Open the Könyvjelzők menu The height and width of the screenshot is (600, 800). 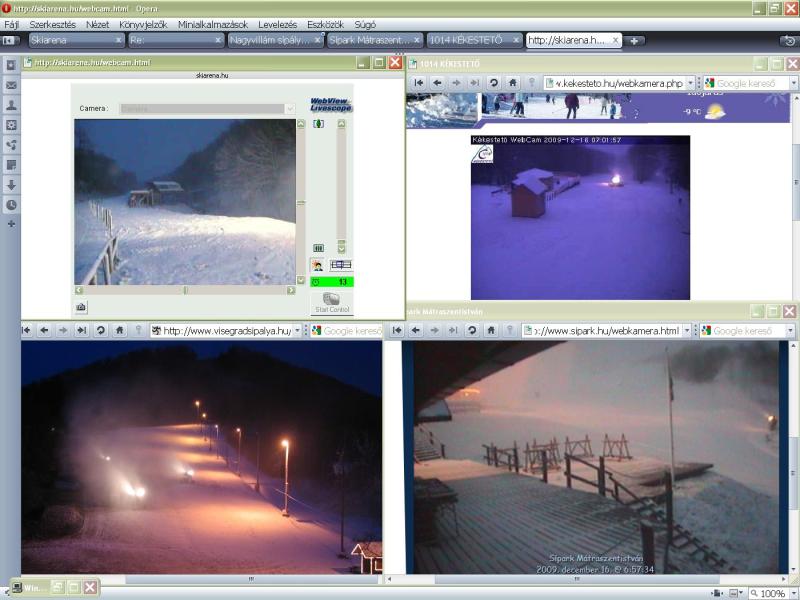point(143,24)
